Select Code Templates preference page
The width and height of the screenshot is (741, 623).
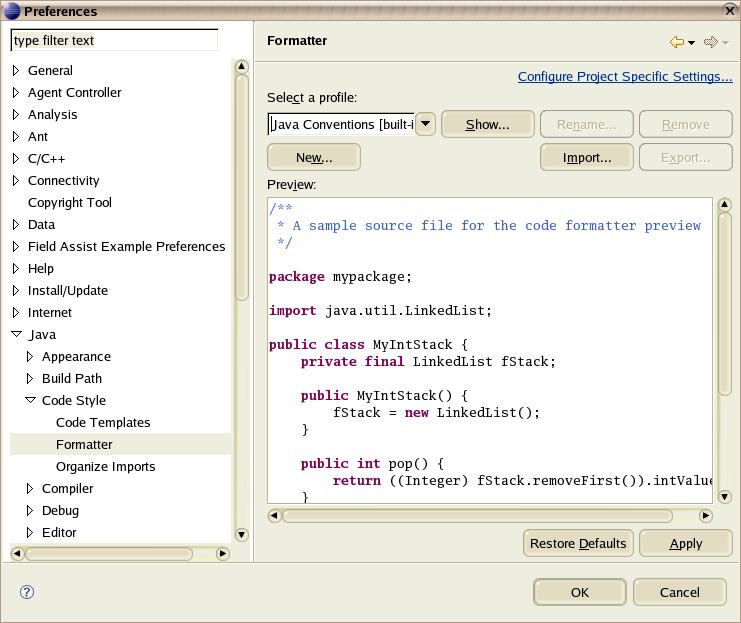tap(103, 423)
